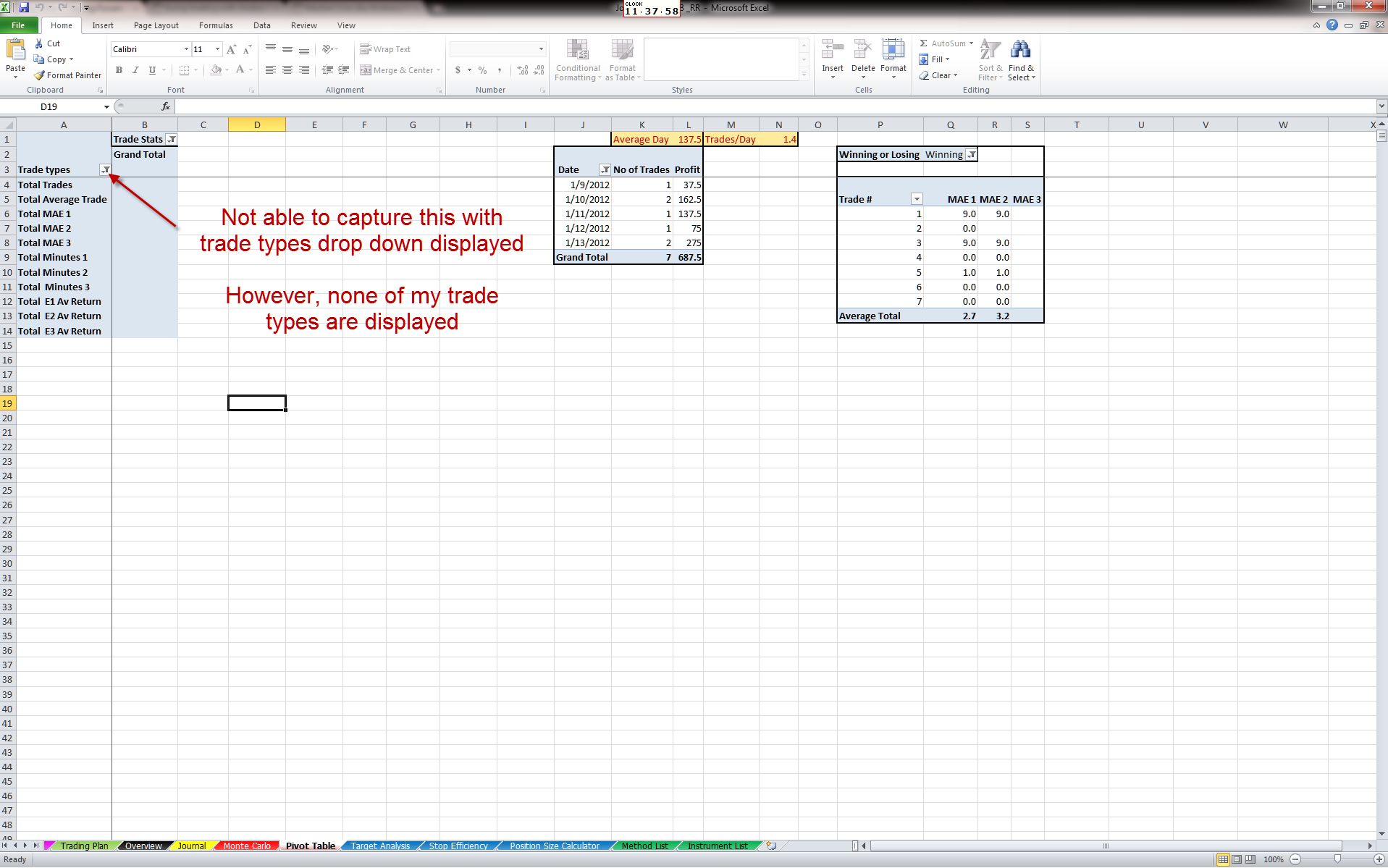The height and width of the screenshot is (868, 1388).
Task: Click the Decrease Font Size icon
Action: 247,49
